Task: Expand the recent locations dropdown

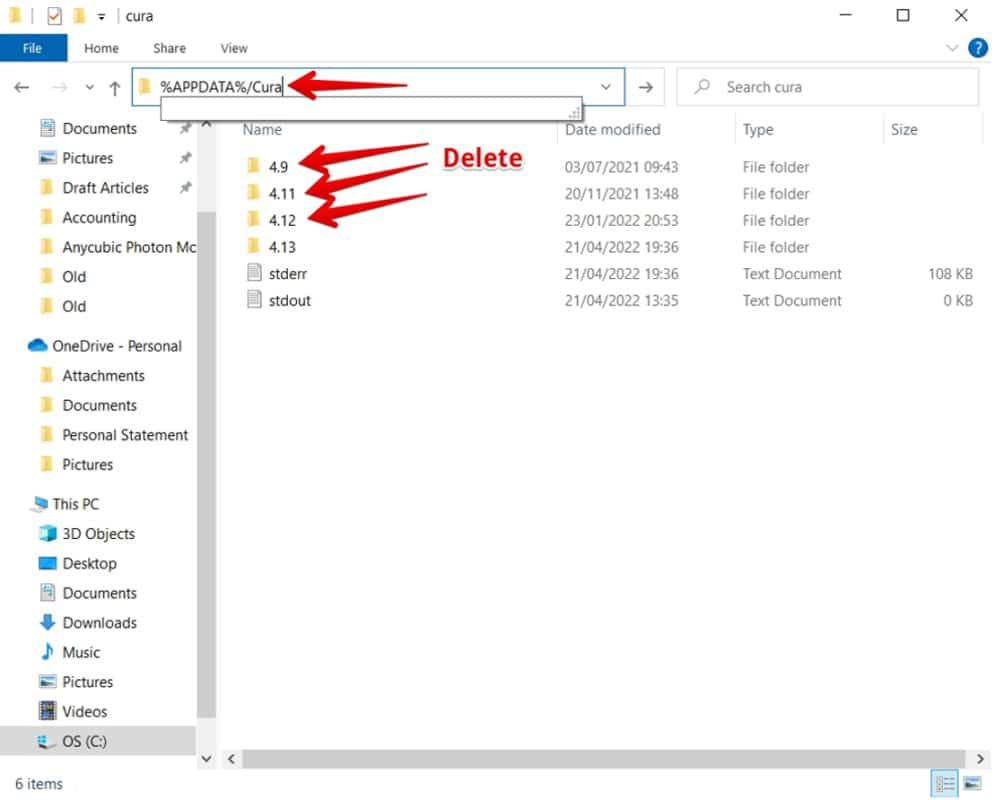Action: pos(89,88)
